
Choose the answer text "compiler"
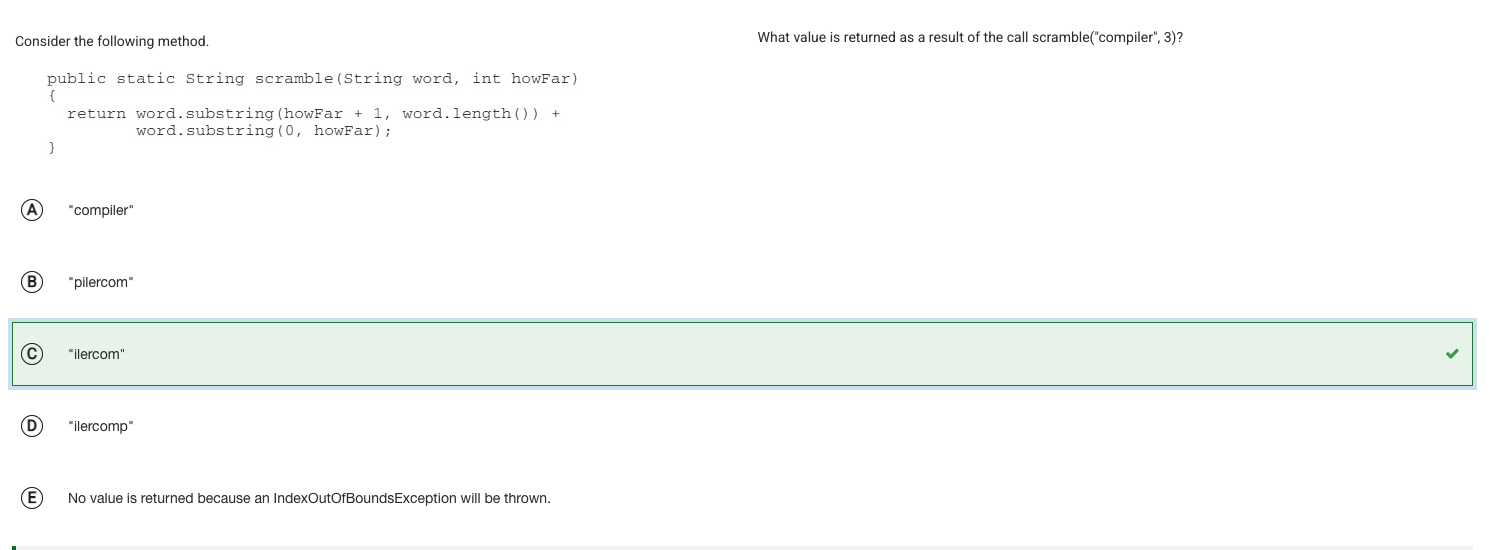pos(100,210)
